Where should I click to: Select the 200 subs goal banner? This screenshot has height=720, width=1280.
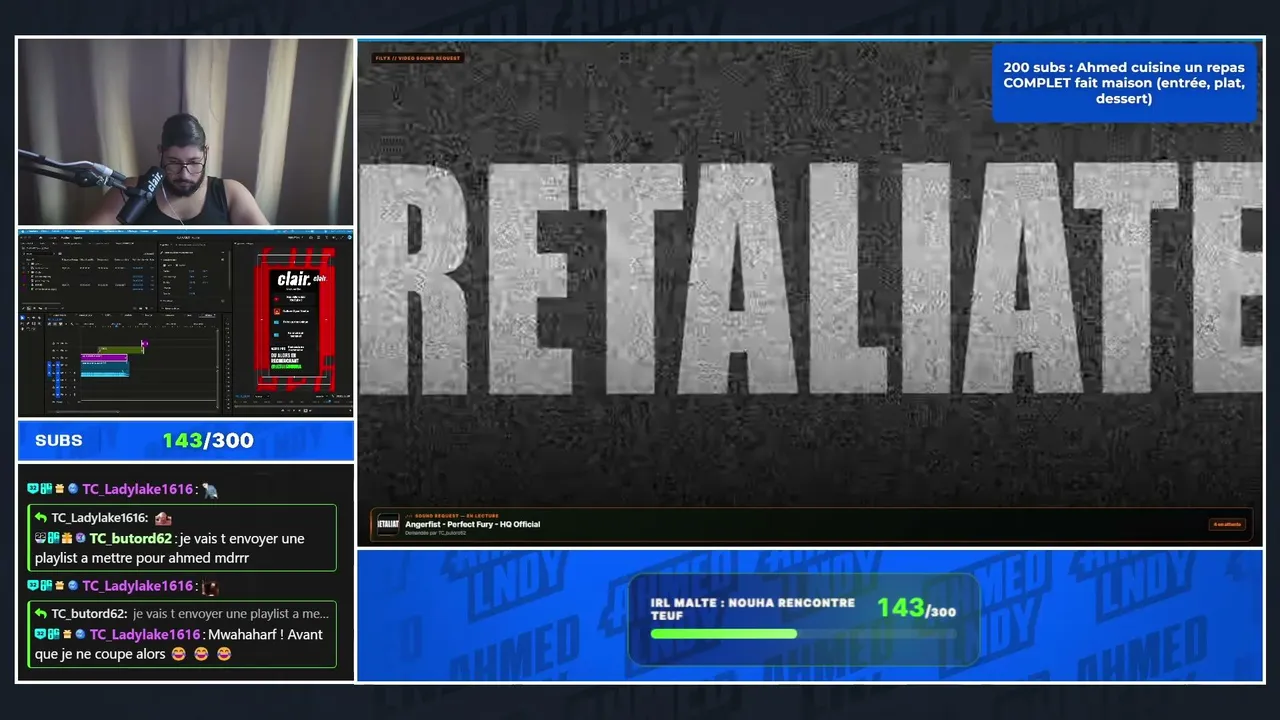pos(1124,83)
